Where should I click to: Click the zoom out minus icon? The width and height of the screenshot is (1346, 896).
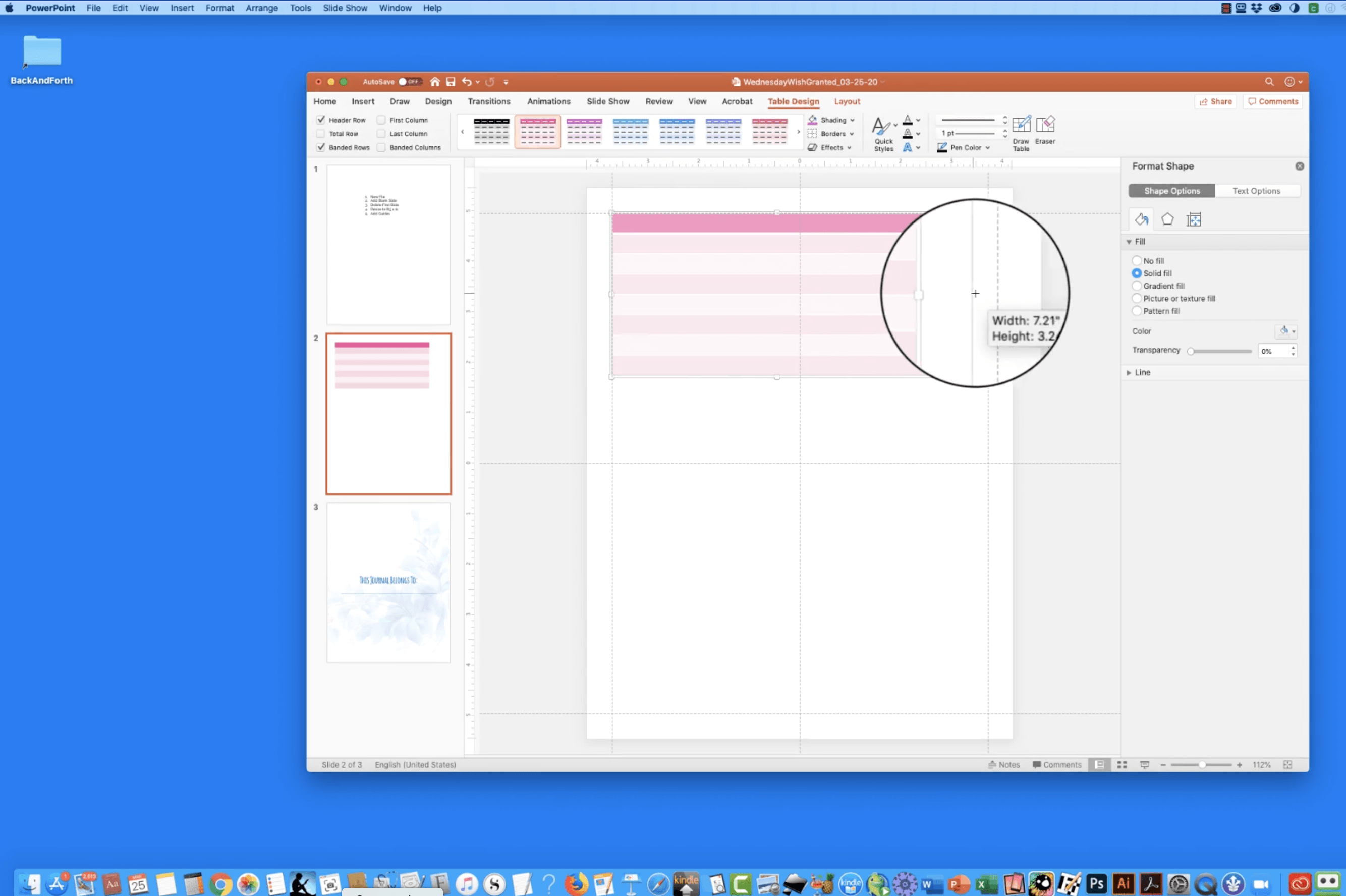pos(1162,764)
